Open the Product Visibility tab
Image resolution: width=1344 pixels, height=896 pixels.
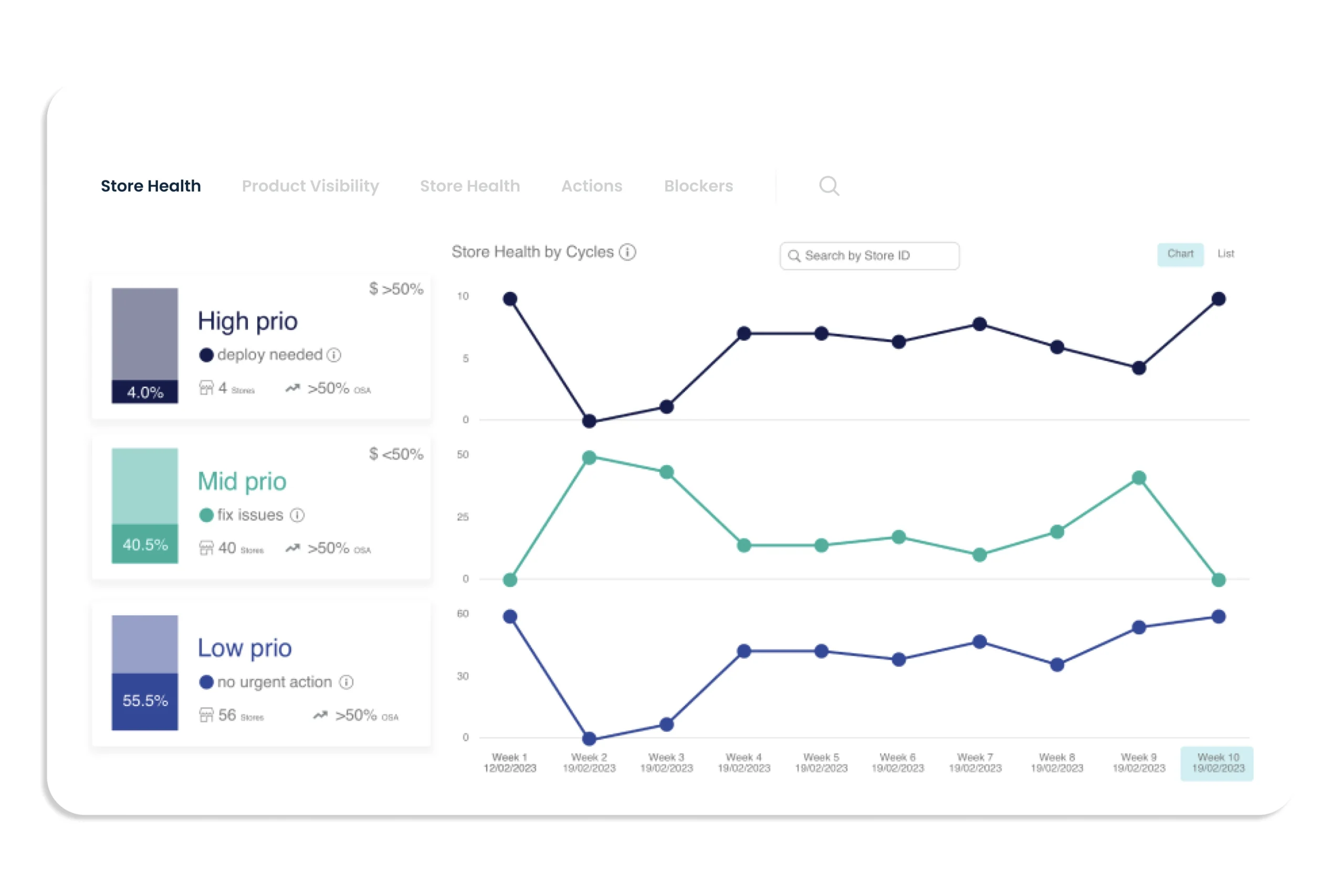tap(310, 186)
